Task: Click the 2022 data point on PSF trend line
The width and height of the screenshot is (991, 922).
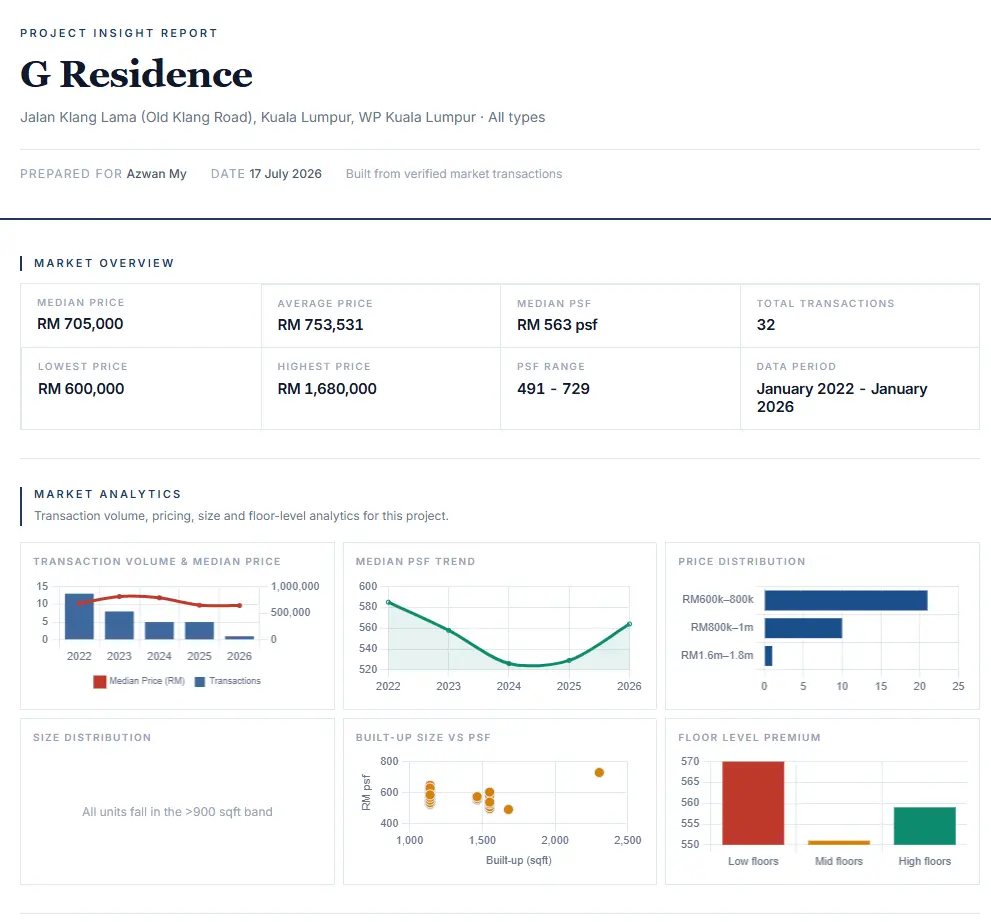Action: pos(388,602)
